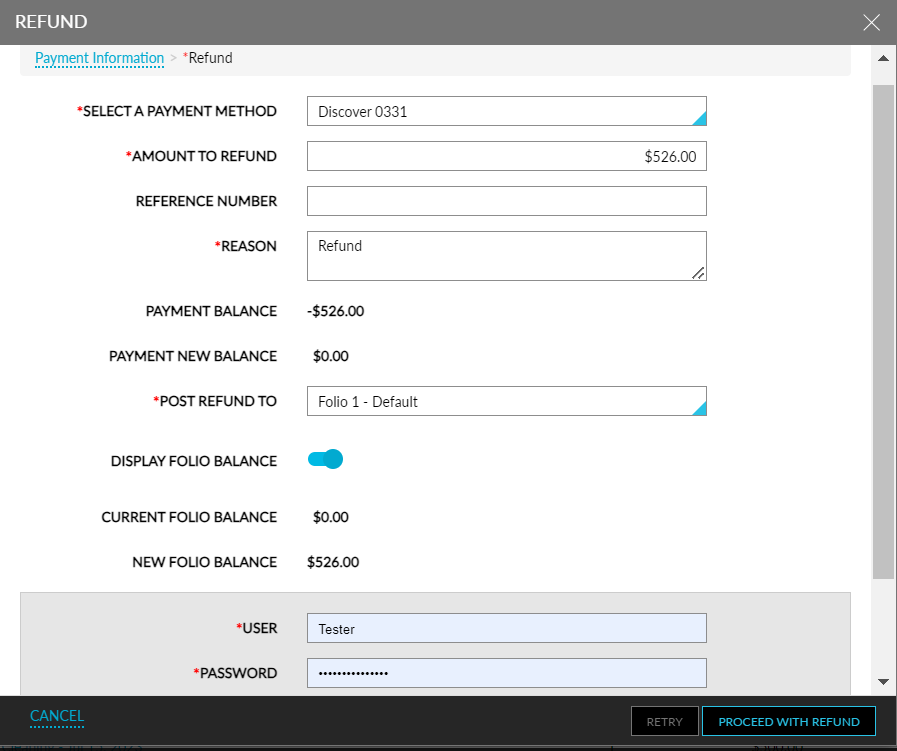Click the resize grip on the Reason box
The width and height of the screenshot is (897, 751).
(x=699, y=273)
